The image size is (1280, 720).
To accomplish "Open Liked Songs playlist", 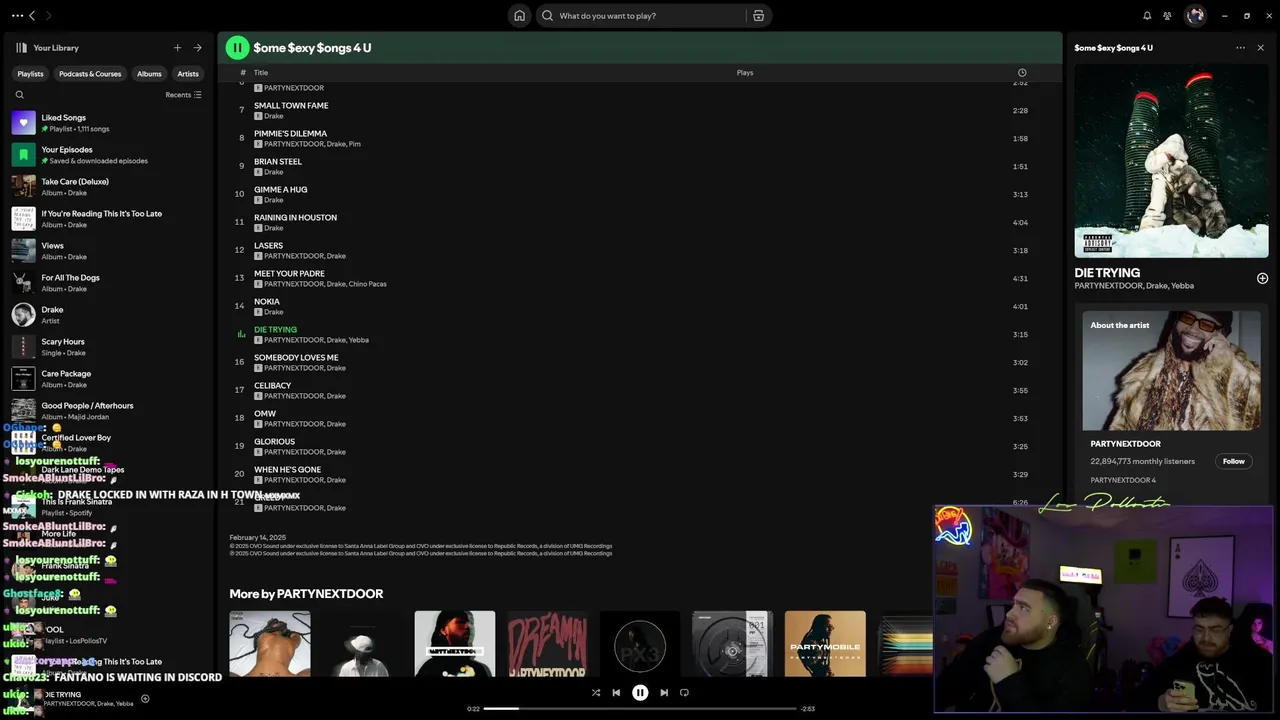I will click(108, 123).
